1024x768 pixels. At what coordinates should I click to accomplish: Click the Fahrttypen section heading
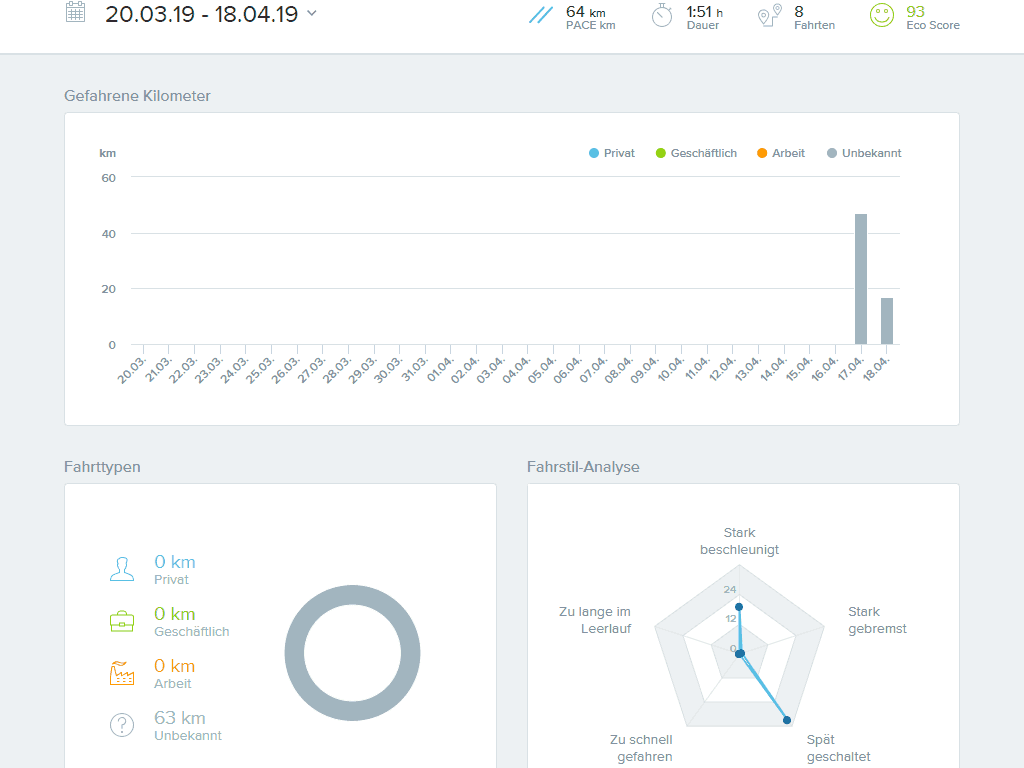click(x=103, y=467)
